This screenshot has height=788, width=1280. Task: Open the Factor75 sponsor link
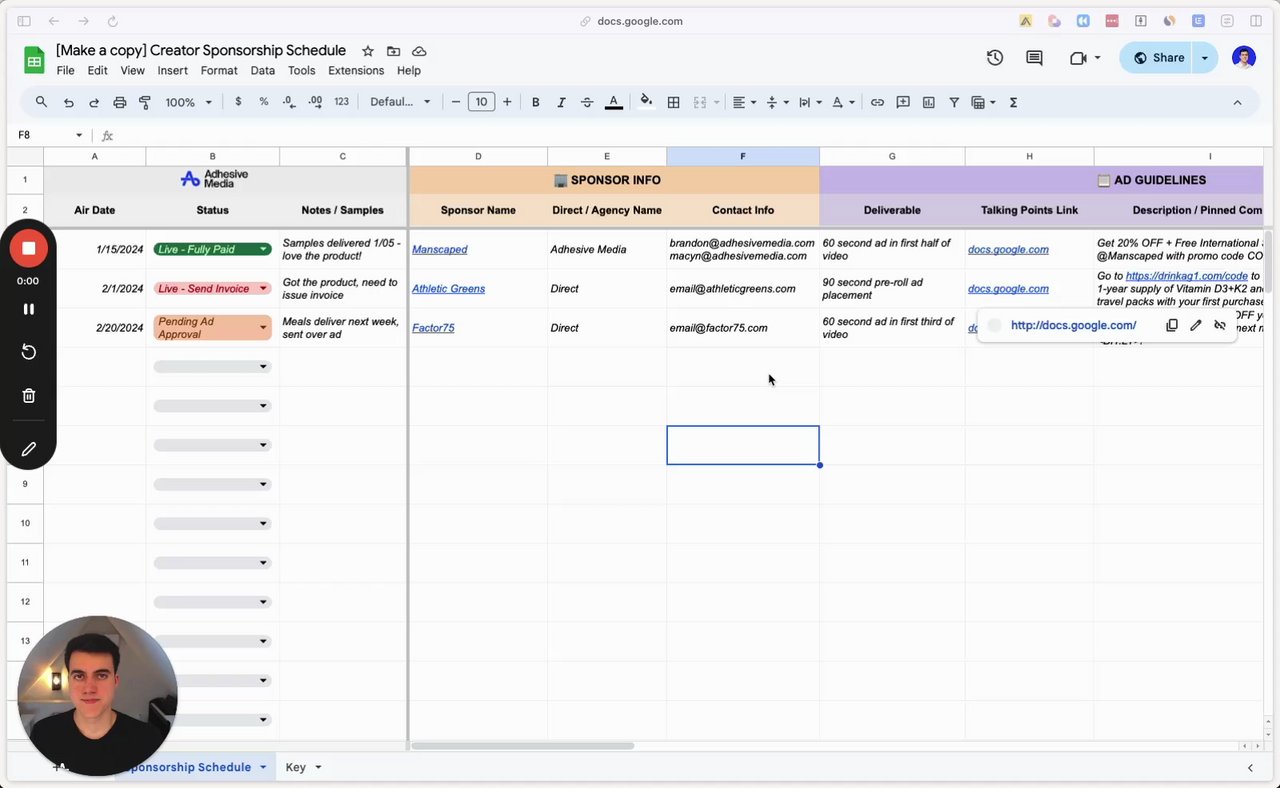click(x=433, y=328)
